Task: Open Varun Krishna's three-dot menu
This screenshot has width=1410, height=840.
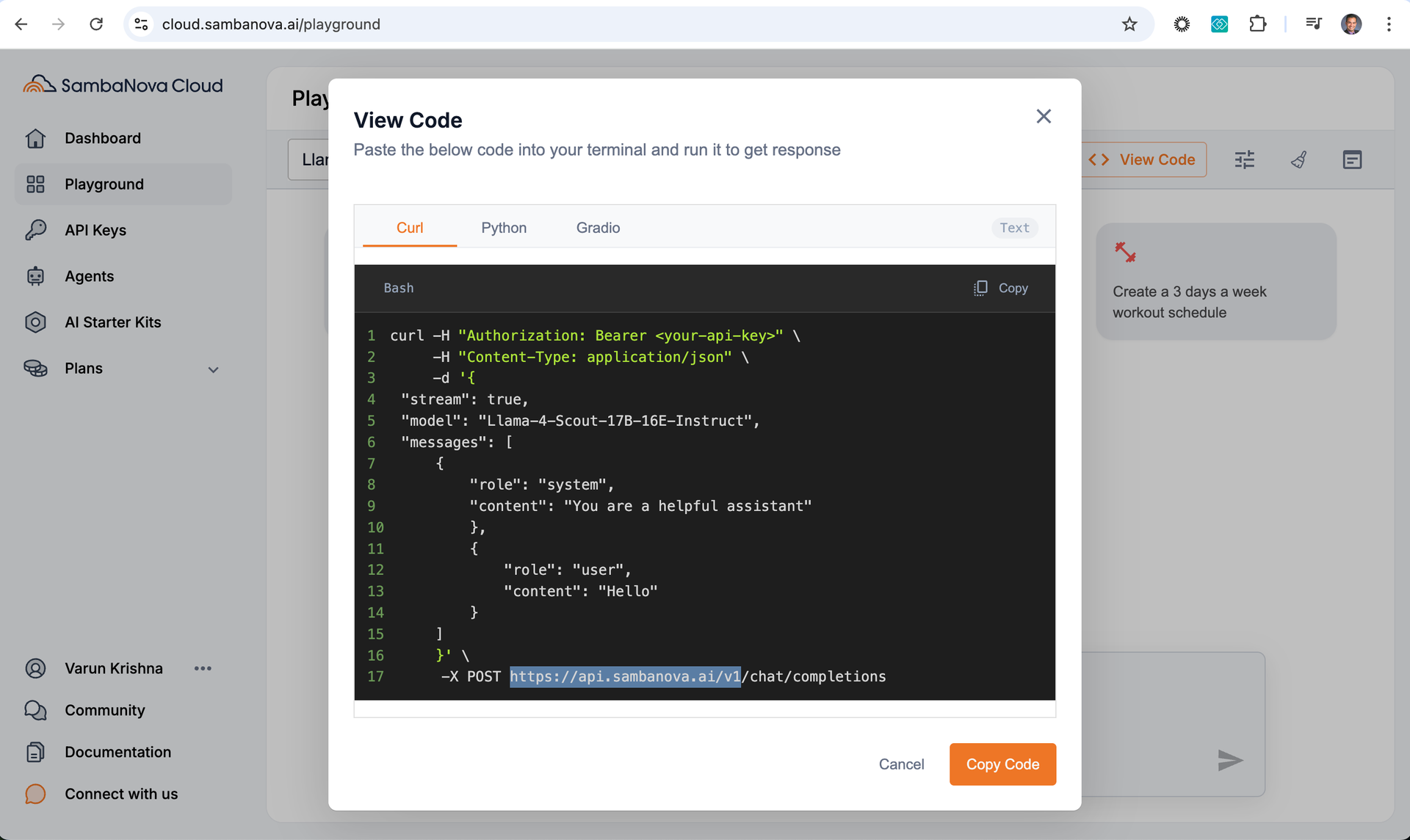Action: pos(203,668)
